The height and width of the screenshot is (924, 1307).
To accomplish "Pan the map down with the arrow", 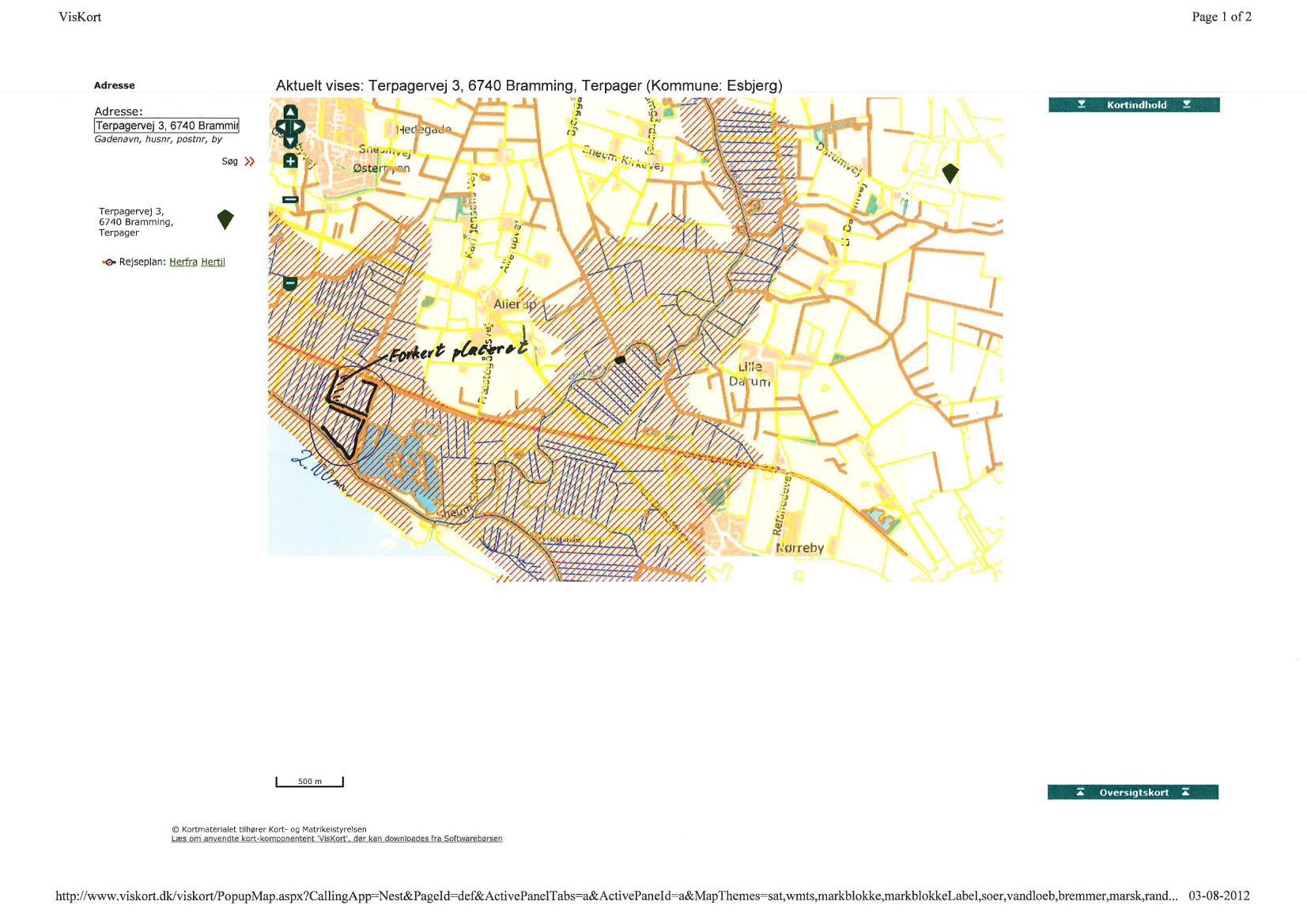I will 290,141.
